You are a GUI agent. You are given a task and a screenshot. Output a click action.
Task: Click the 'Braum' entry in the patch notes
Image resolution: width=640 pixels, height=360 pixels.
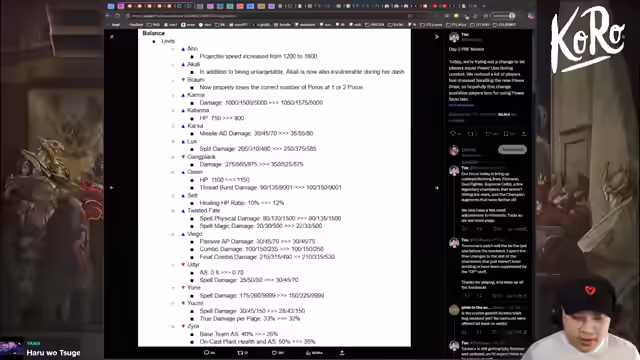[196, 80]
